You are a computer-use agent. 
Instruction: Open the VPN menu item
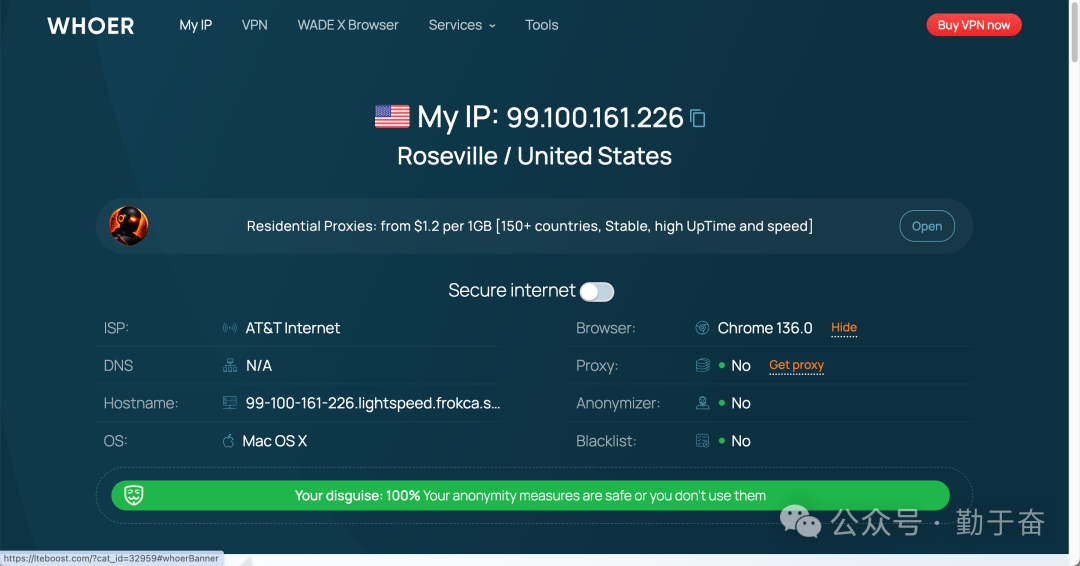pos(254,25)
